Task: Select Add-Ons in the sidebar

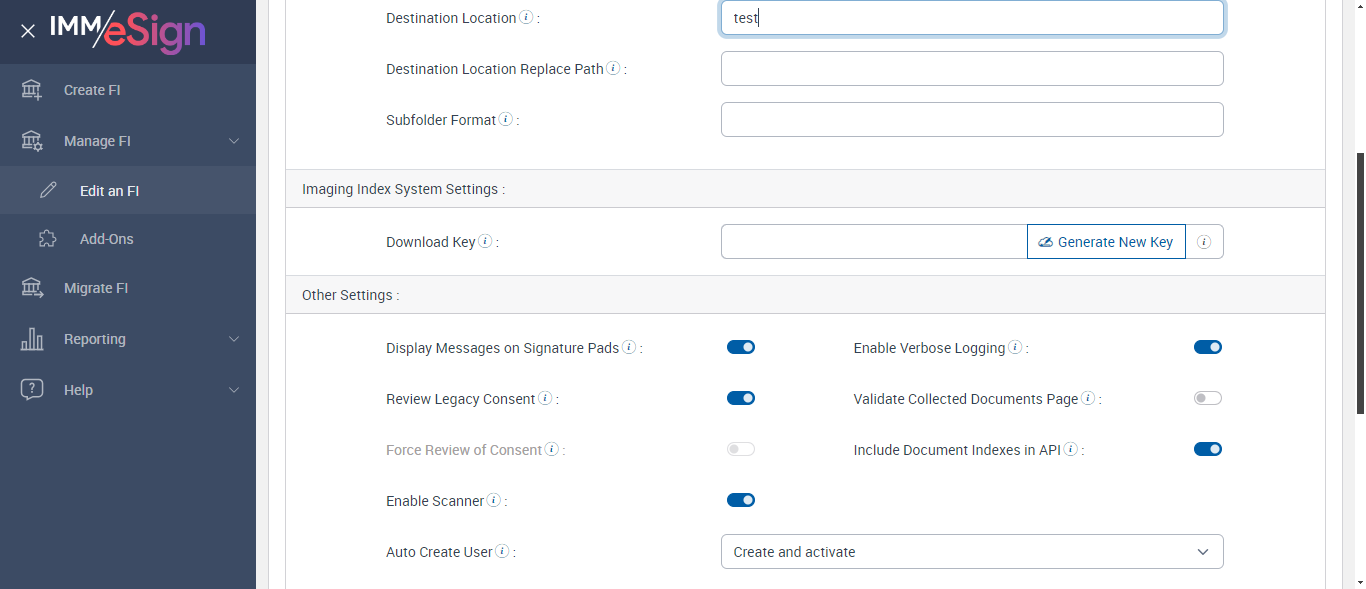Action: coord(106,239)
